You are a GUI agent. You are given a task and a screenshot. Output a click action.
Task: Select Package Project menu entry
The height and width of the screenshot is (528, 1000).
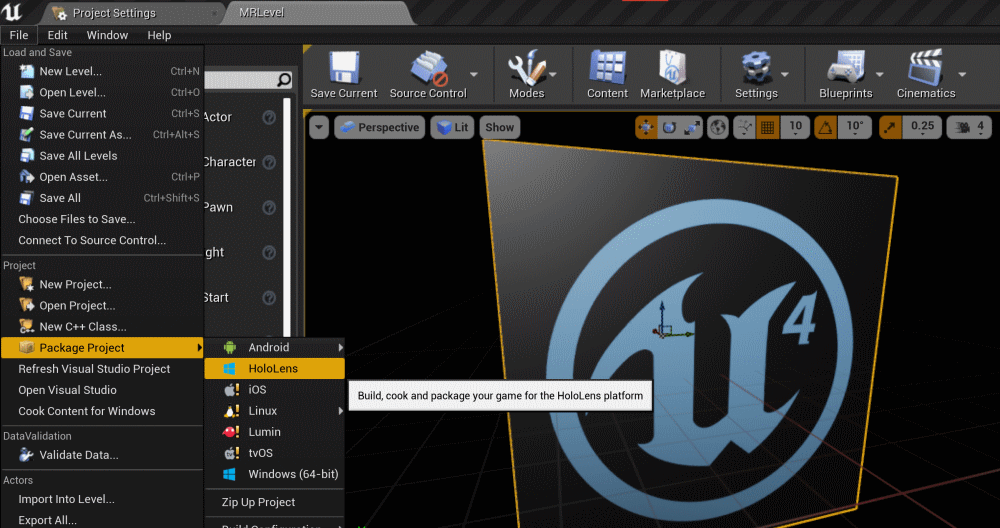pos(102,348)
